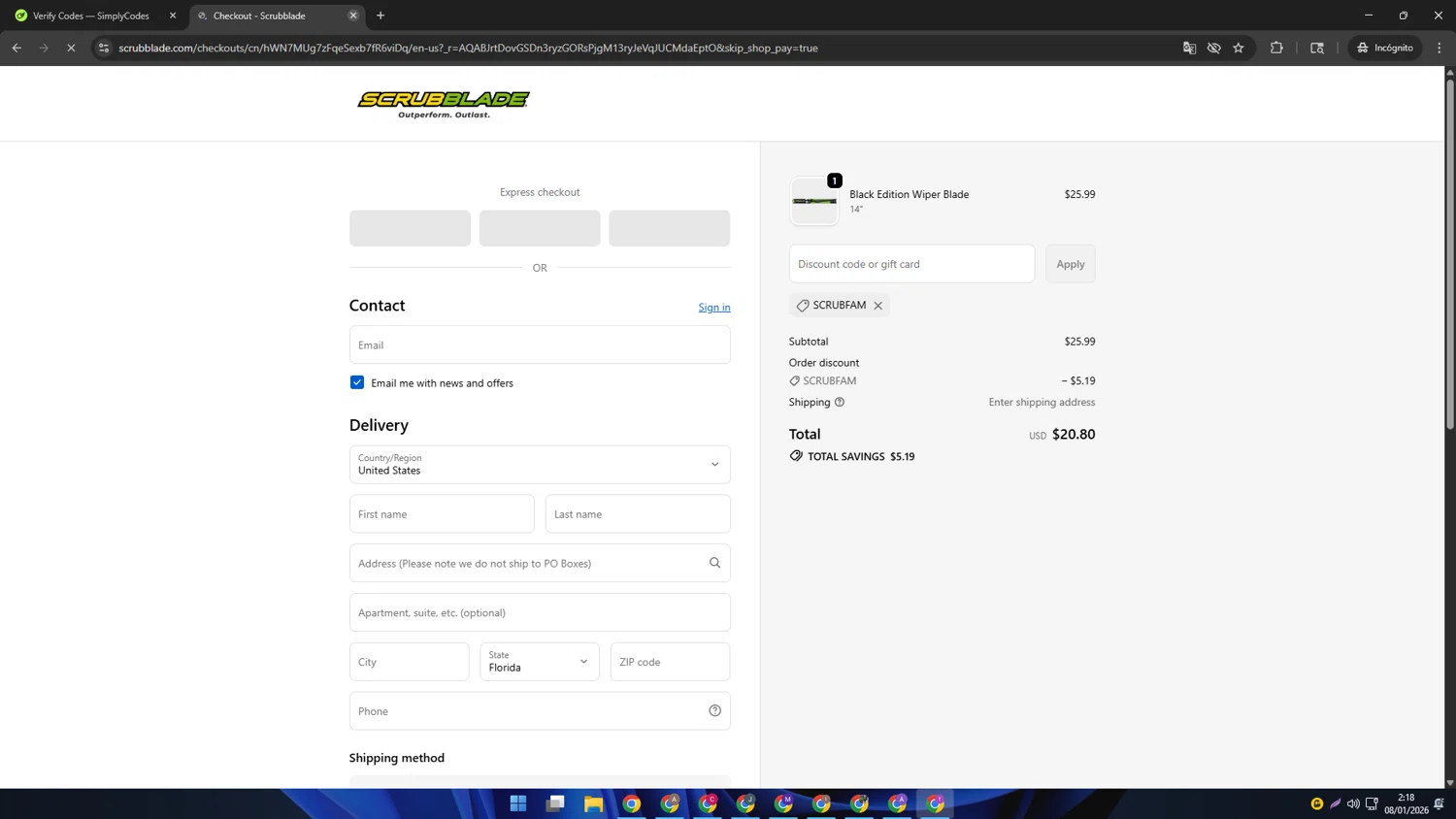The height and width of the screenshot is (819, 1456).
Task: Click the browser address bar URL
Action: [x=468, y=48]
